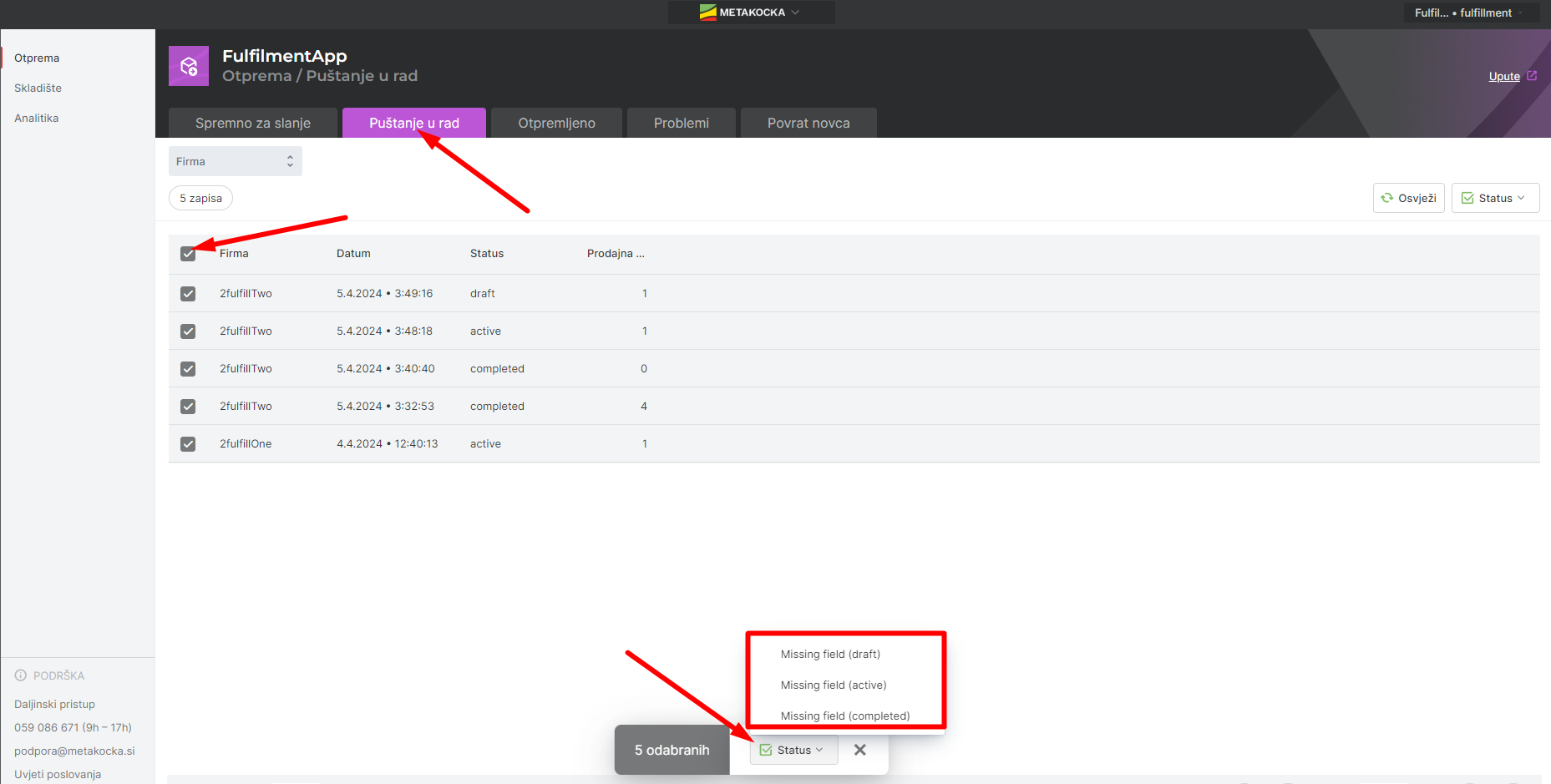Sort by the Status column header

tap(487, 254)
